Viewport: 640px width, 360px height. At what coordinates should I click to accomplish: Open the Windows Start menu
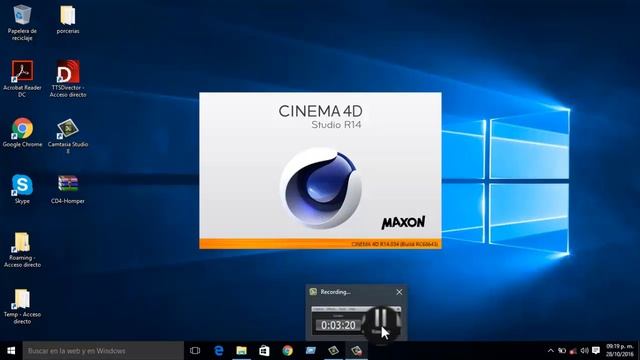coord(11,351)
